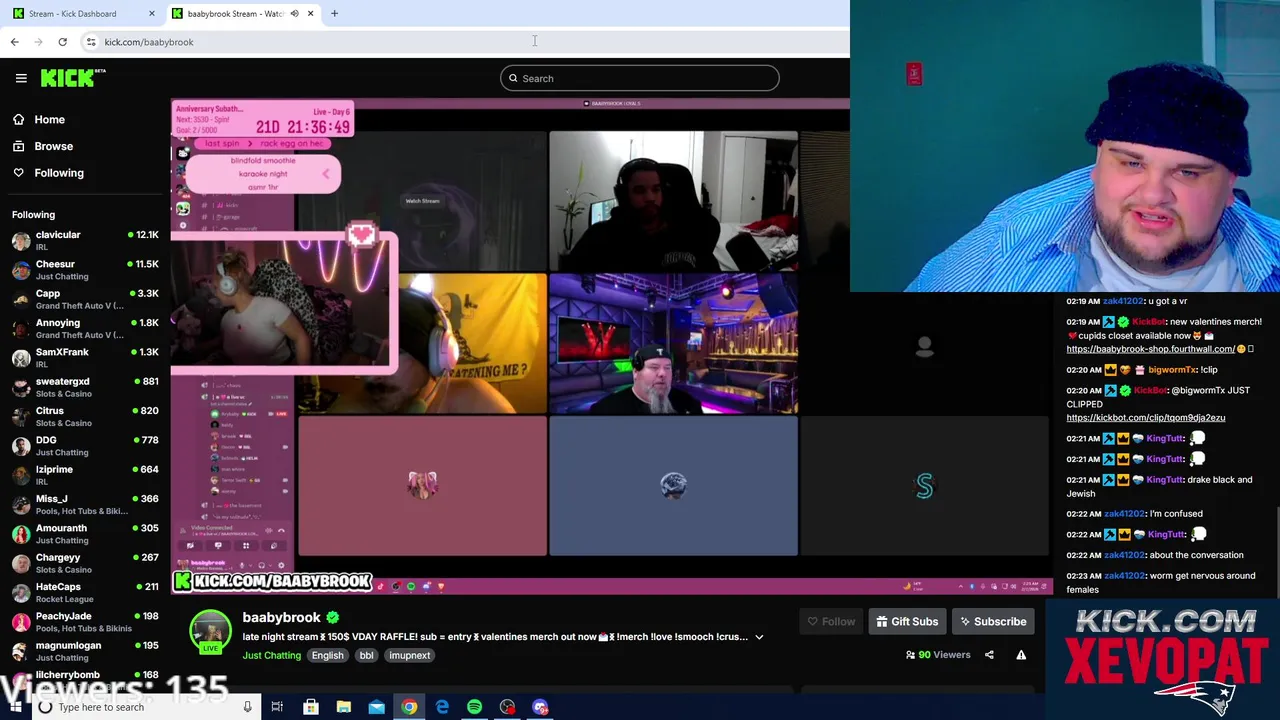Open Chargeyy channel in Following list
Screen dimensions: 1280x720
tap(84, 563)
